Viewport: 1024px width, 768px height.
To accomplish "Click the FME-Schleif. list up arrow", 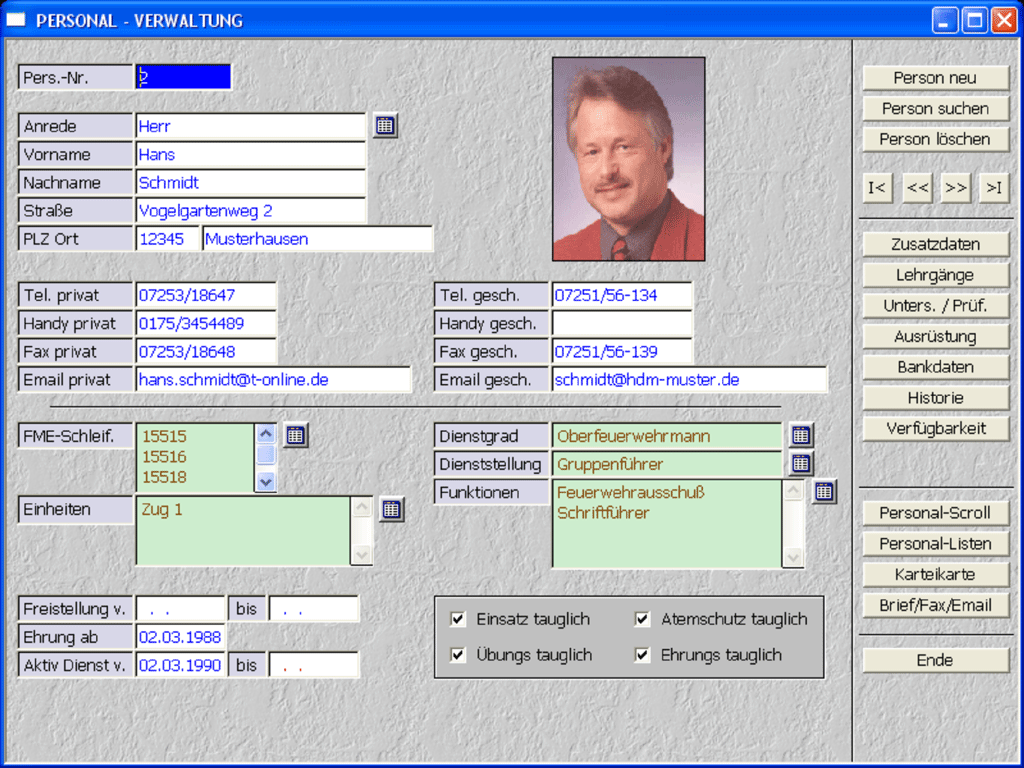I will click(266, 434).
